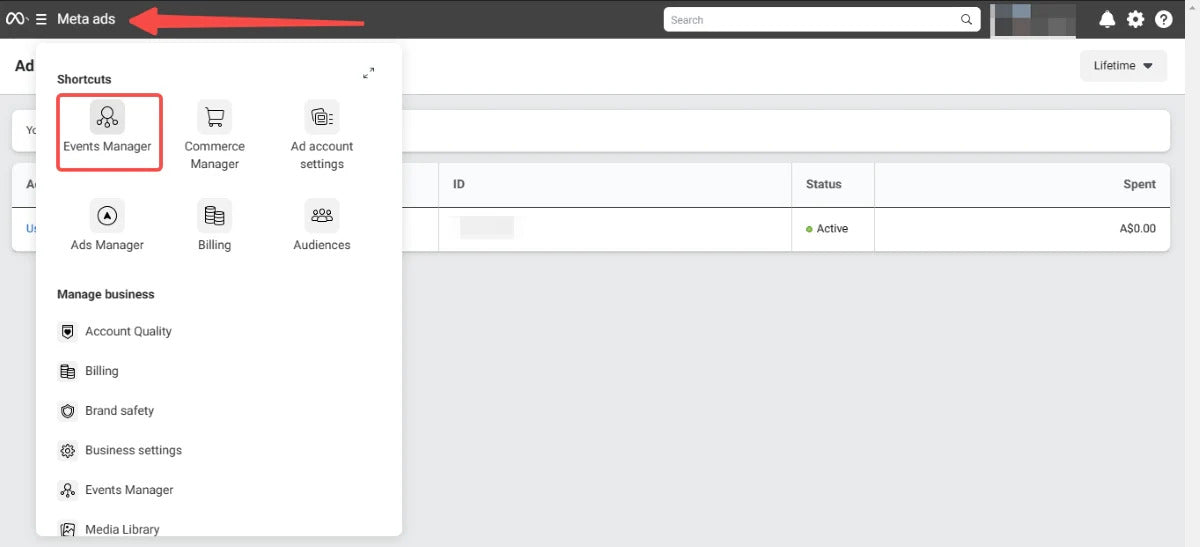Viewport: 1200px width, 547px height.
Task: Click the Shortcuts heading
Action: (84, 79)
